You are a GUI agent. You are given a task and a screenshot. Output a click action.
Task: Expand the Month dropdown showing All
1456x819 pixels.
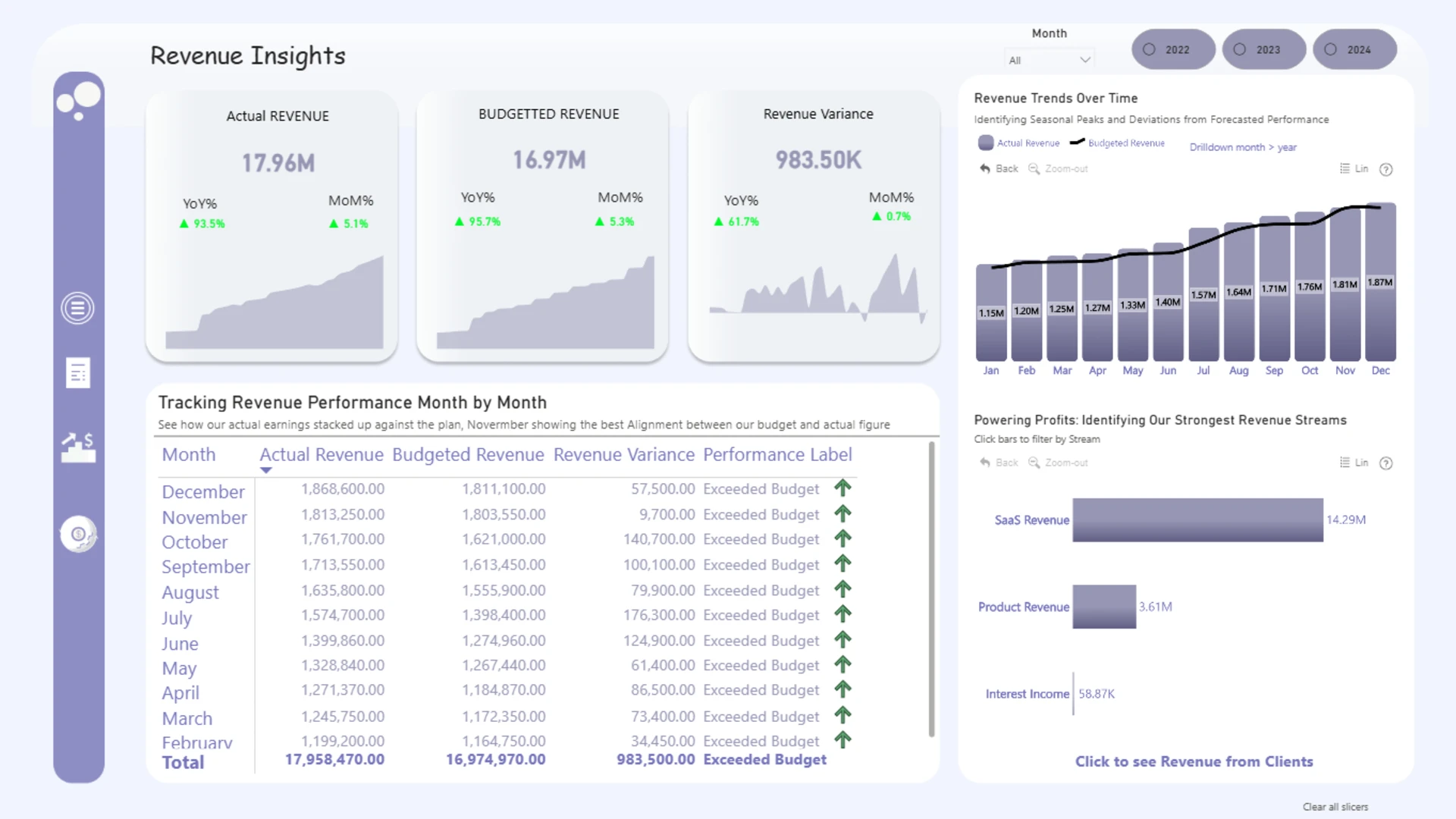click(x=1050, y=60)
